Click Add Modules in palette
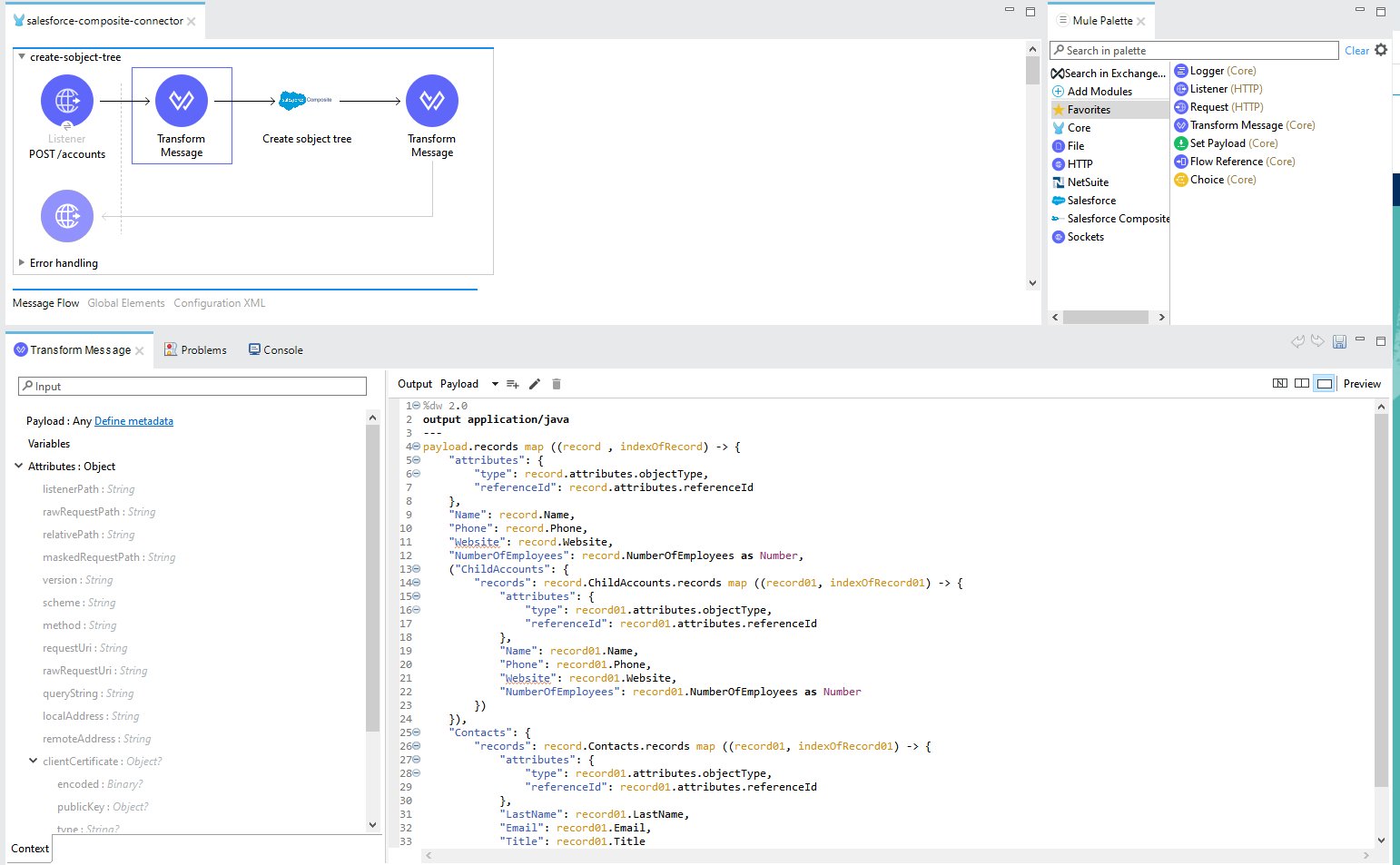 coord(1092,92)
